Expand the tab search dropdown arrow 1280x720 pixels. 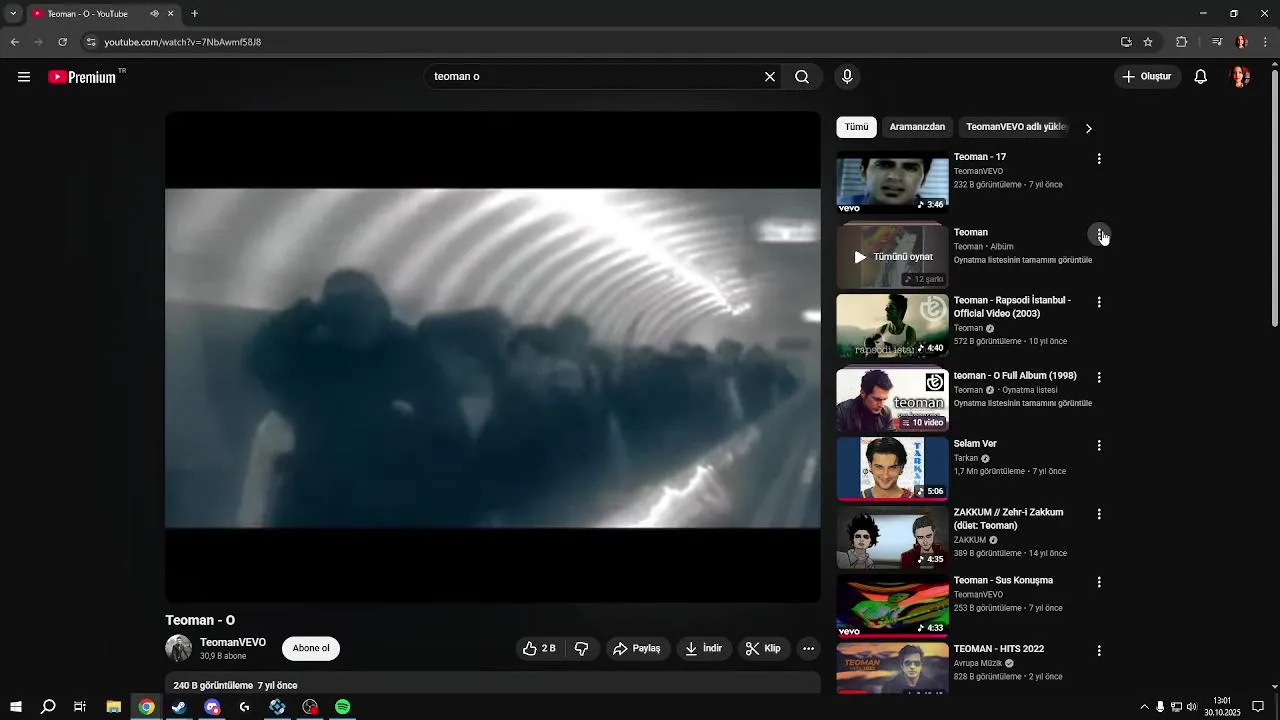(13, 14)
